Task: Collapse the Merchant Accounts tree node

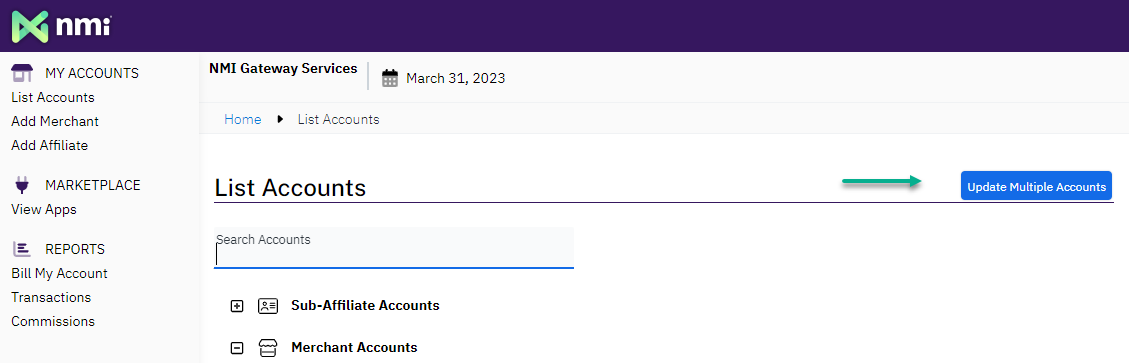Action: [237, 348]
